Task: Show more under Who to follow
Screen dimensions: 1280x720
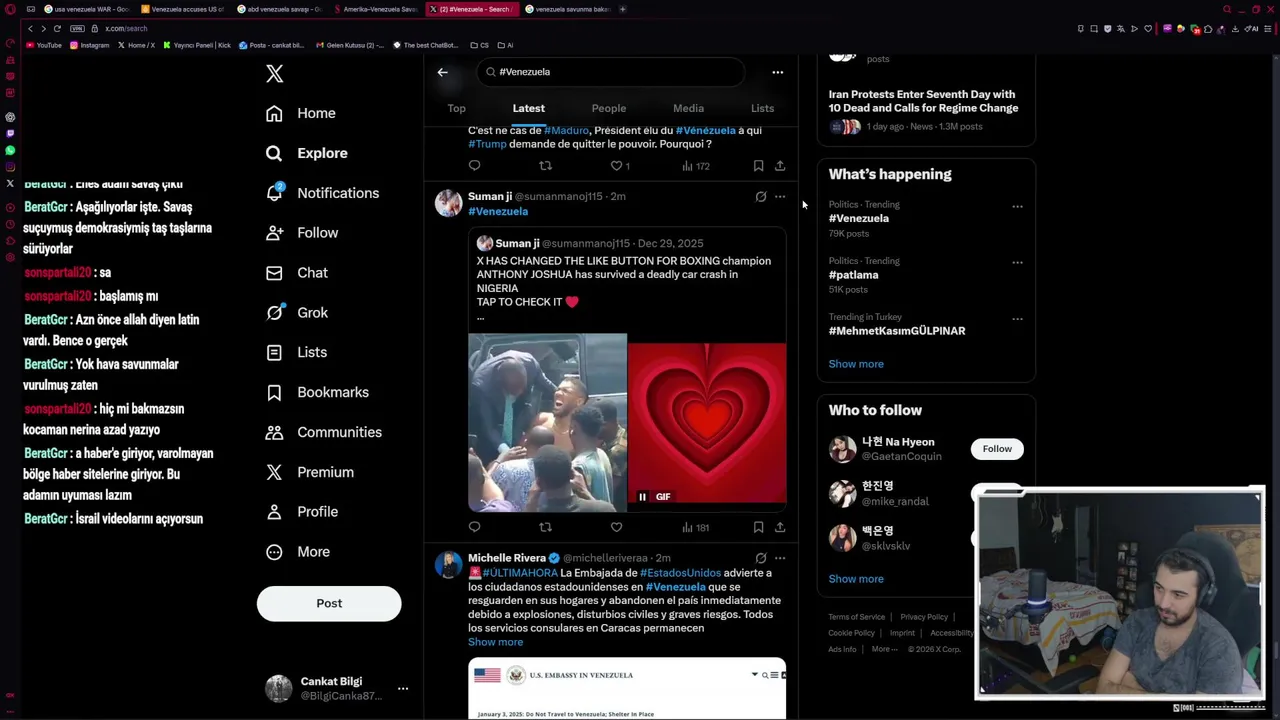Action: pos(856,579)
